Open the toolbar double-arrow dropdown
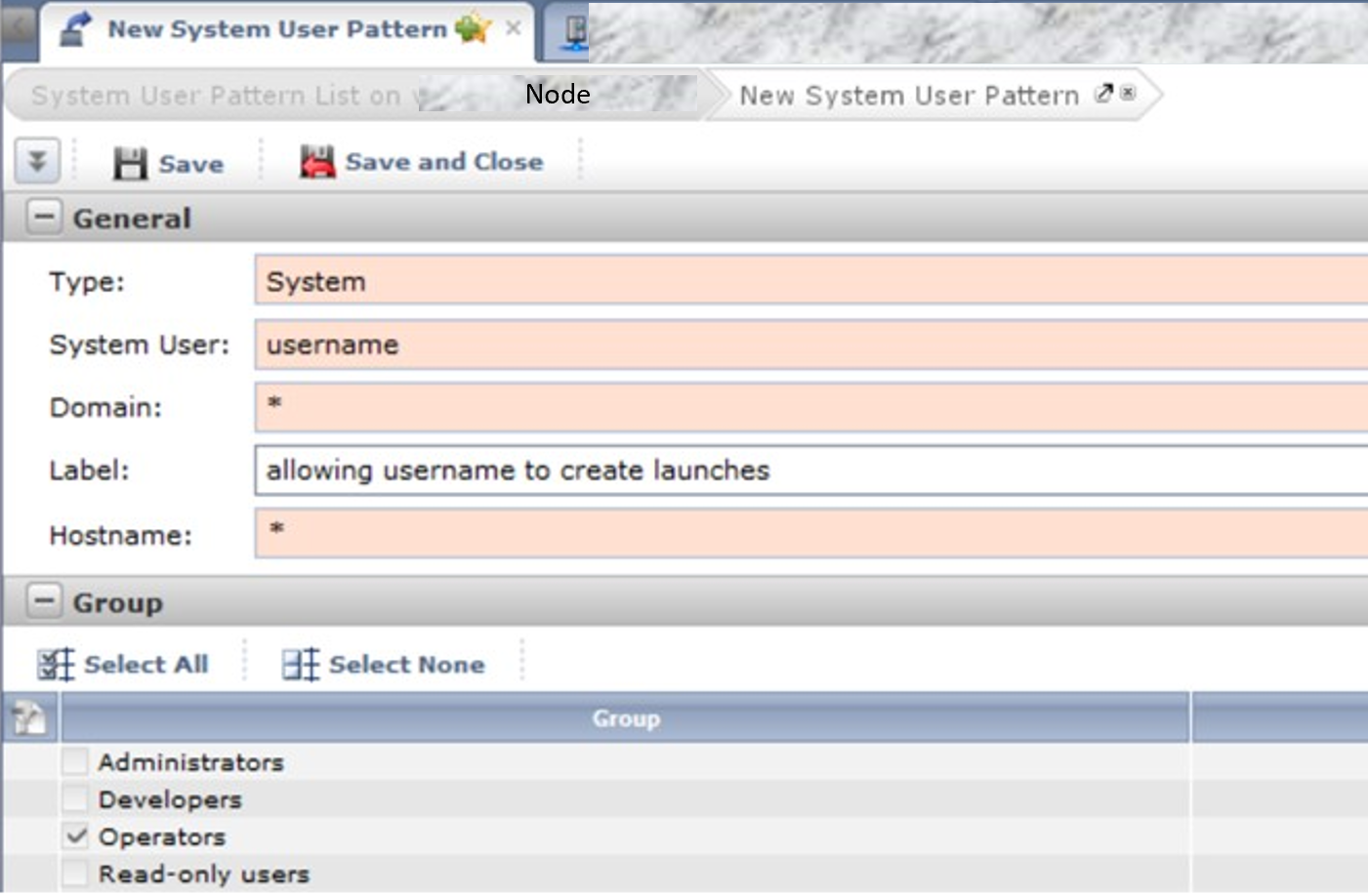Viewport: 1368px width, 896px height. [x=37, y=161]
